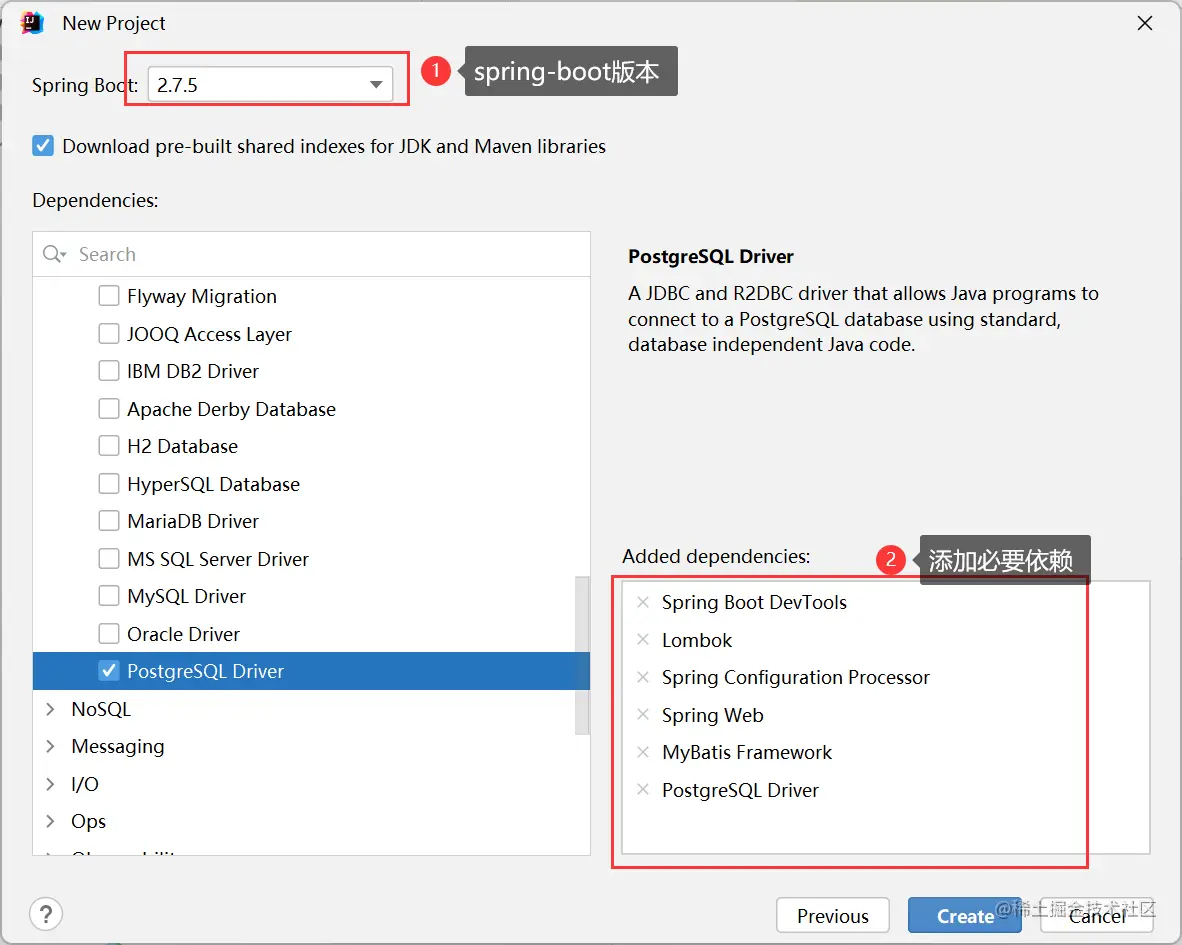Uncheck the PostgreSQL Driver checkbox
The height and width of the screenshot is (945, 1182).
109,671
